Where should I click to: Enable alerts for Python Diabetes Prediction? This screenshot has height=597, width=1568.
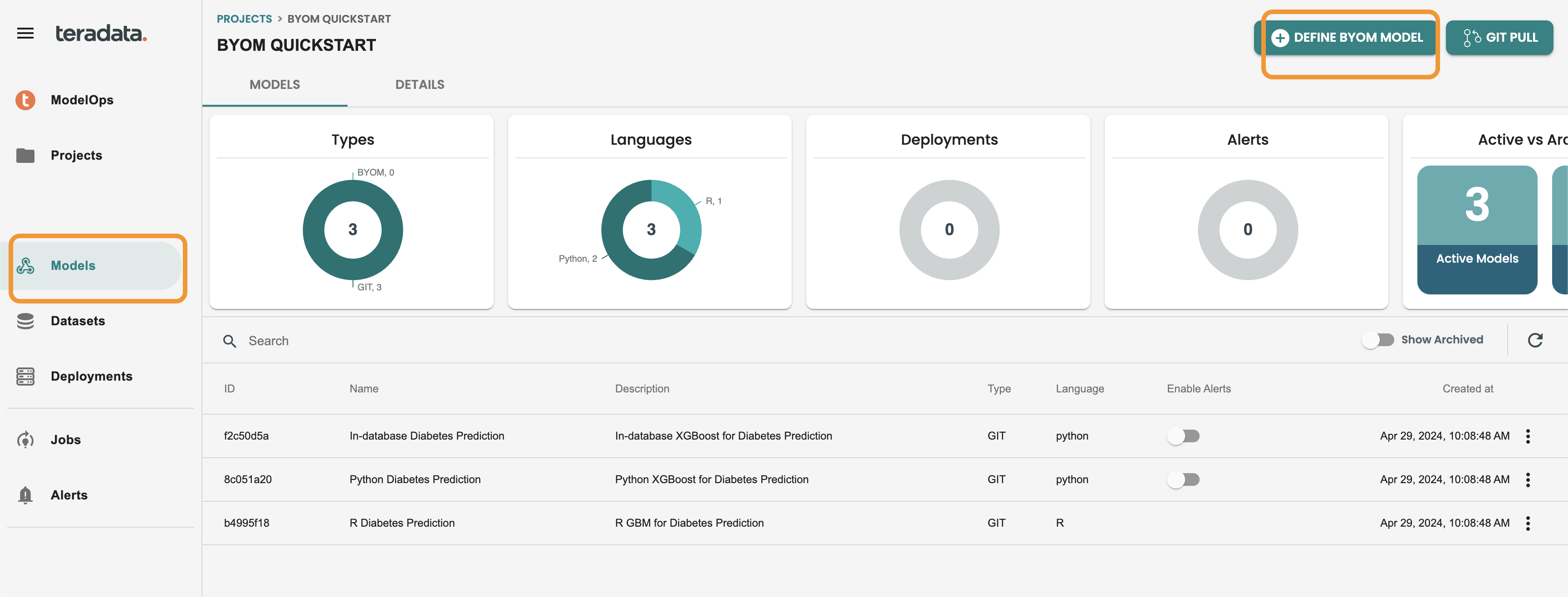[x=1183, y=480]
